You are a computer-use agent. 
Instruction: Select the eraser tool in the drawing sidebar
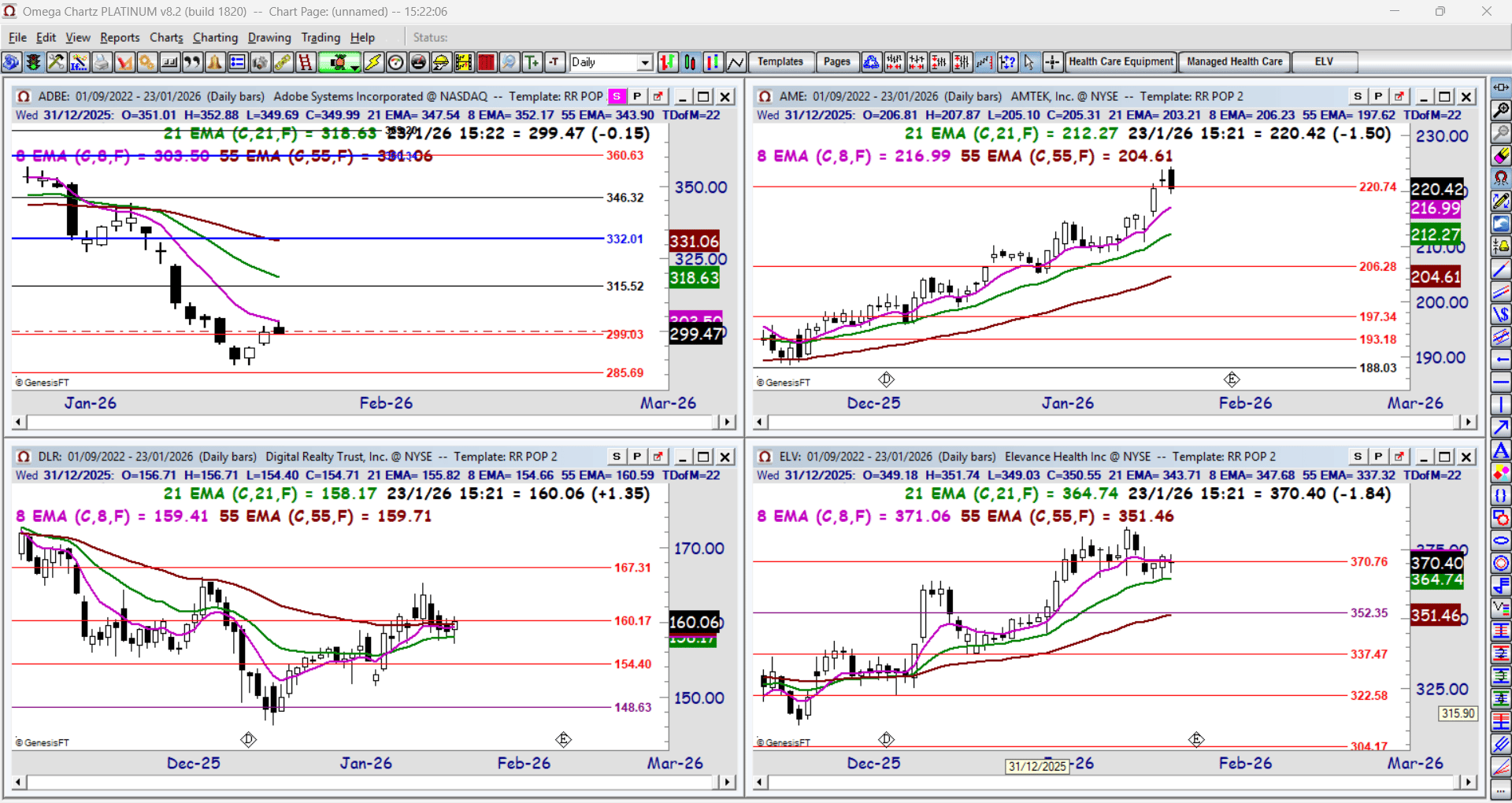1501,156
